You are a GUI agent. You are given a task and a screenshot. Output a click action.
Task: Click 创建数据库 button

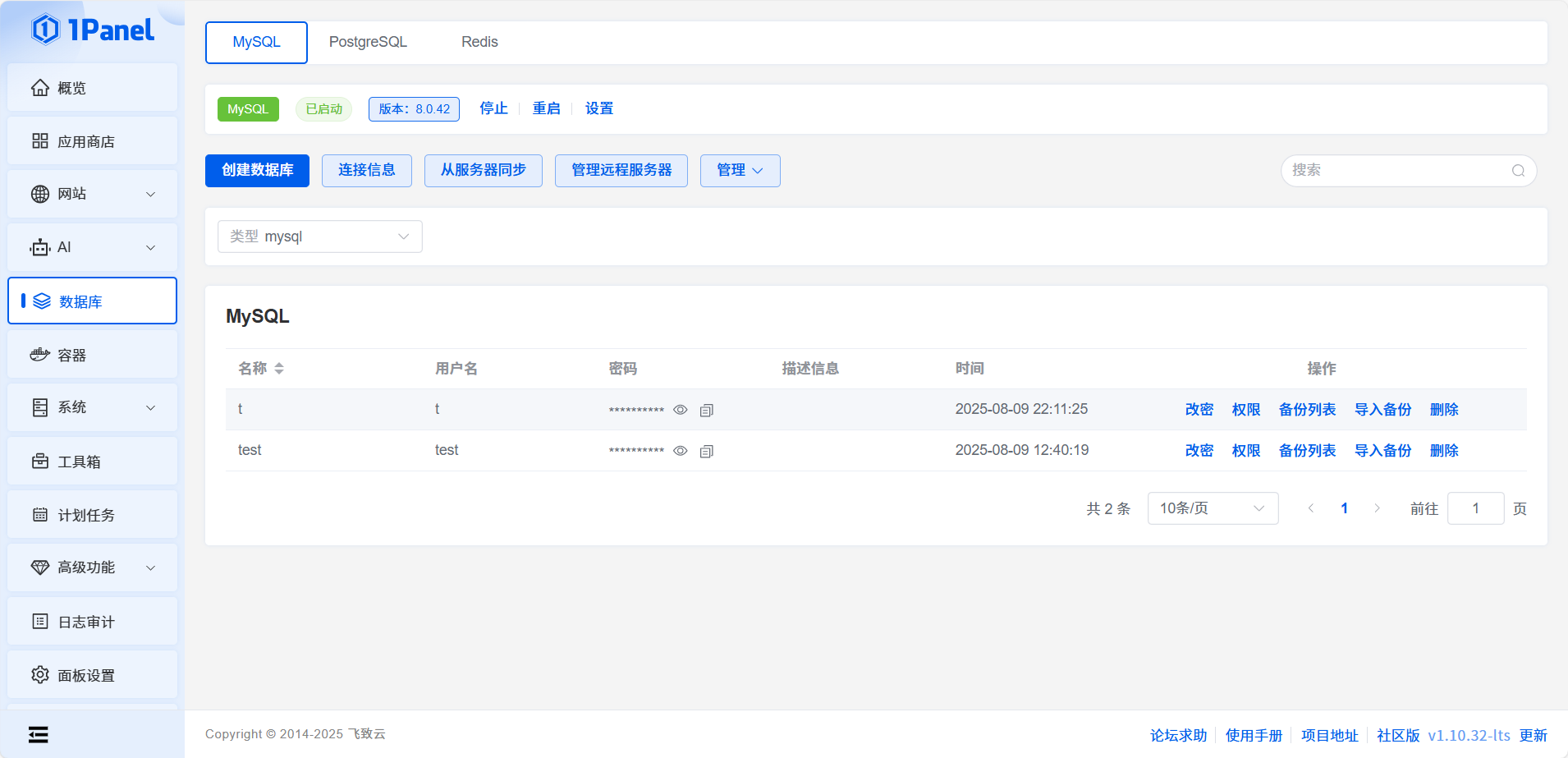click(257, 171)
